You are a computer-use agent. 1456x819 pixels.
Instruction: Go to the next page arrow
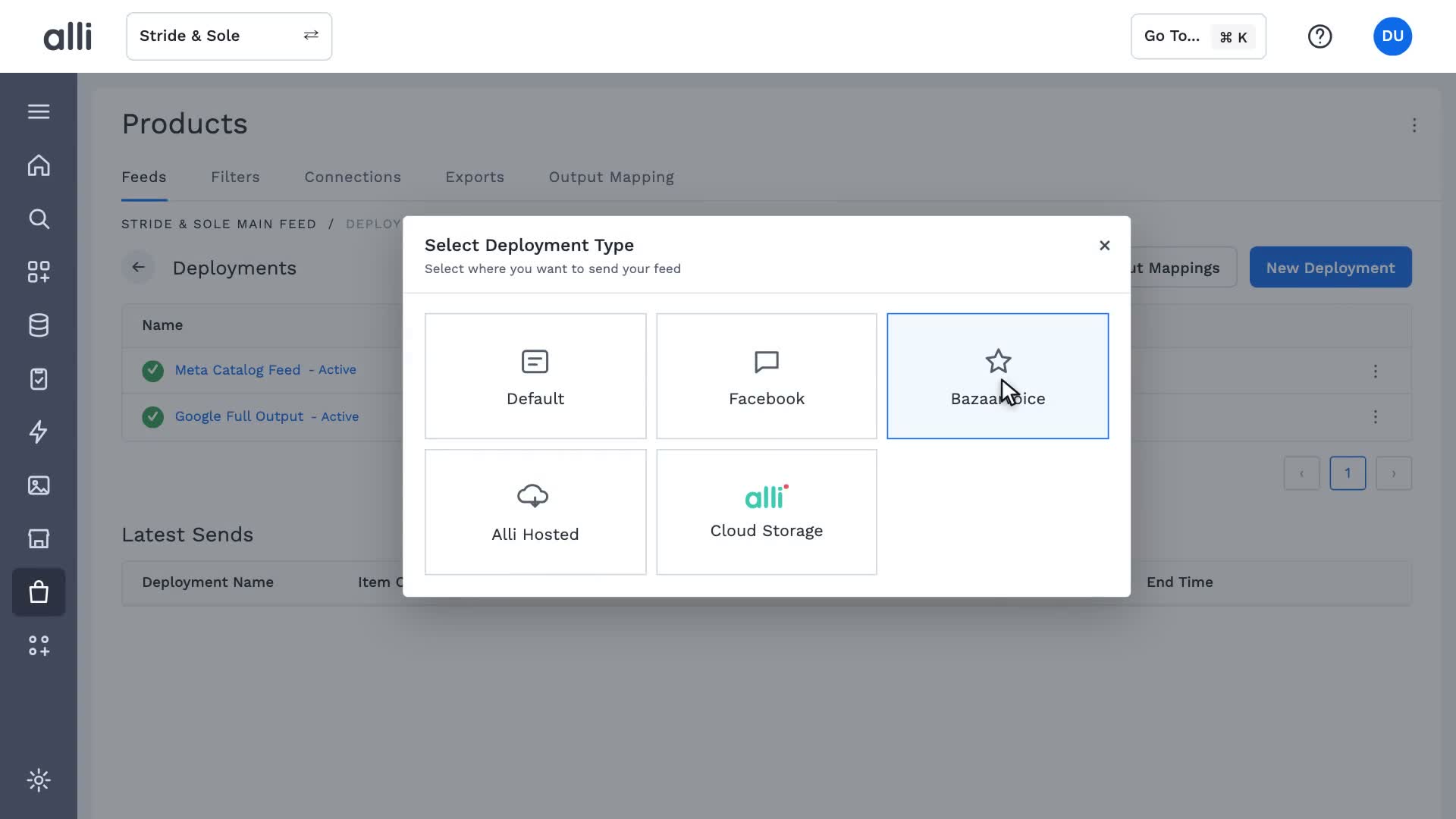pyautogui.click(x=1393, y=473)
